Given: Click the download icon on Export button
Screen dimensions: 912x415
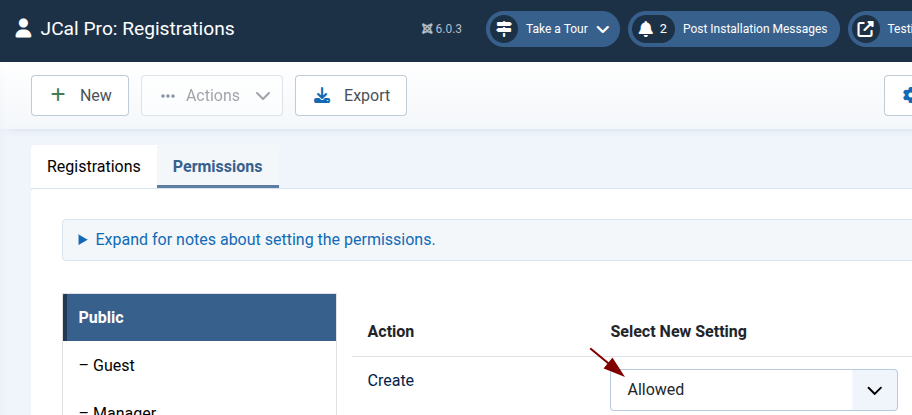Looking at the screenshot, I should coord(322,95).
